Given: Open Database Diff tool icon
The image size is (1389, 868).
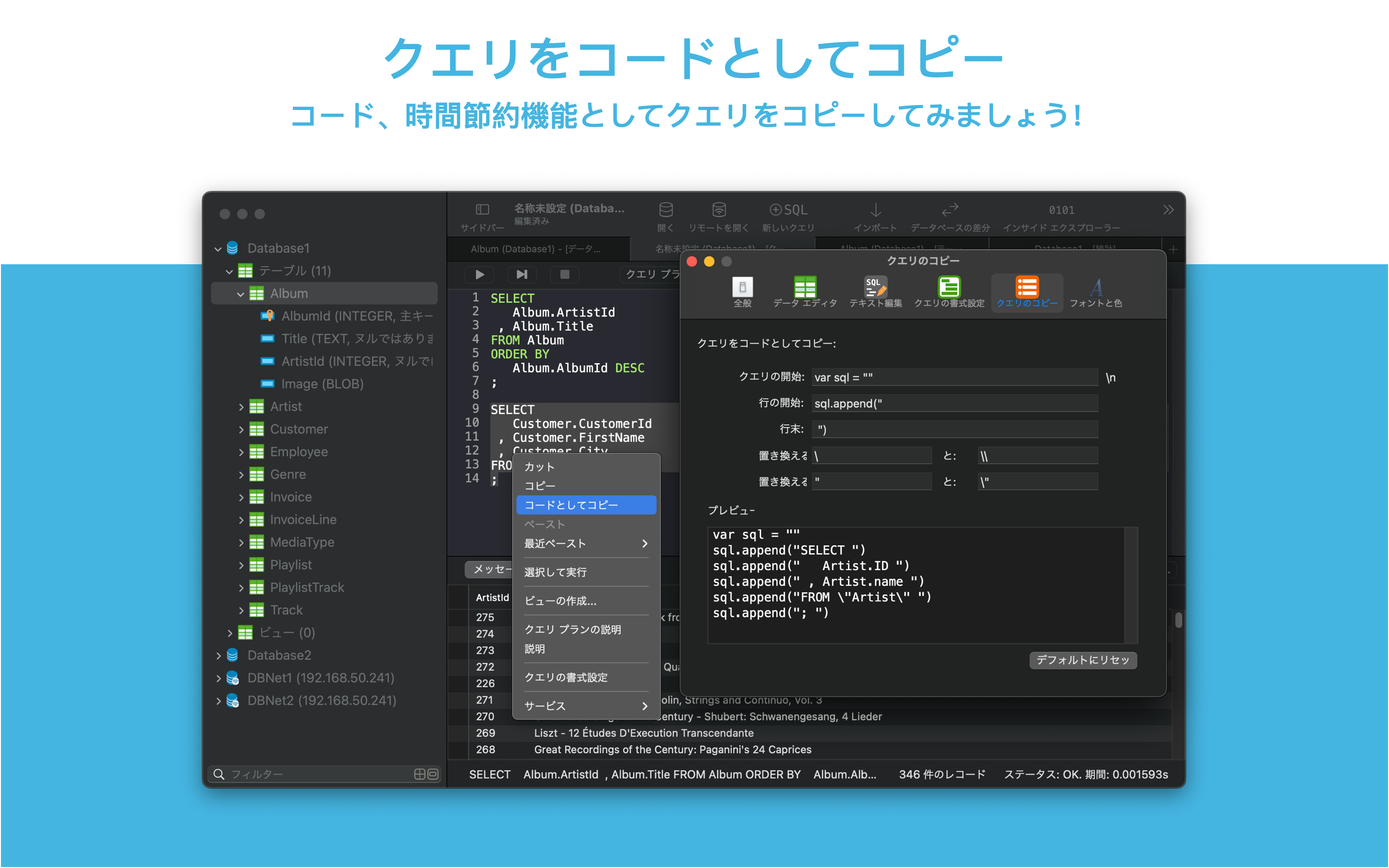Looking at the screenshot, I should pos(950,210).
